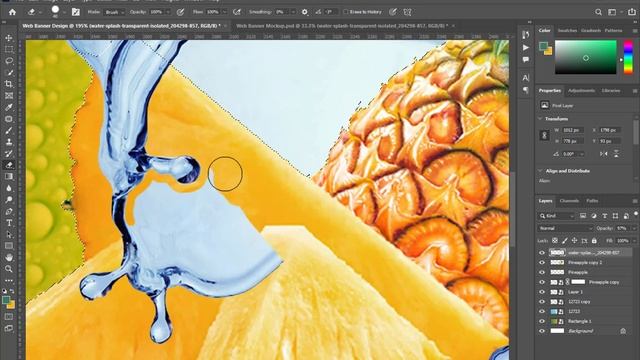Open the layer Opacity dropdown arrow
The image size is (640, 360).
tap(635, 228)
